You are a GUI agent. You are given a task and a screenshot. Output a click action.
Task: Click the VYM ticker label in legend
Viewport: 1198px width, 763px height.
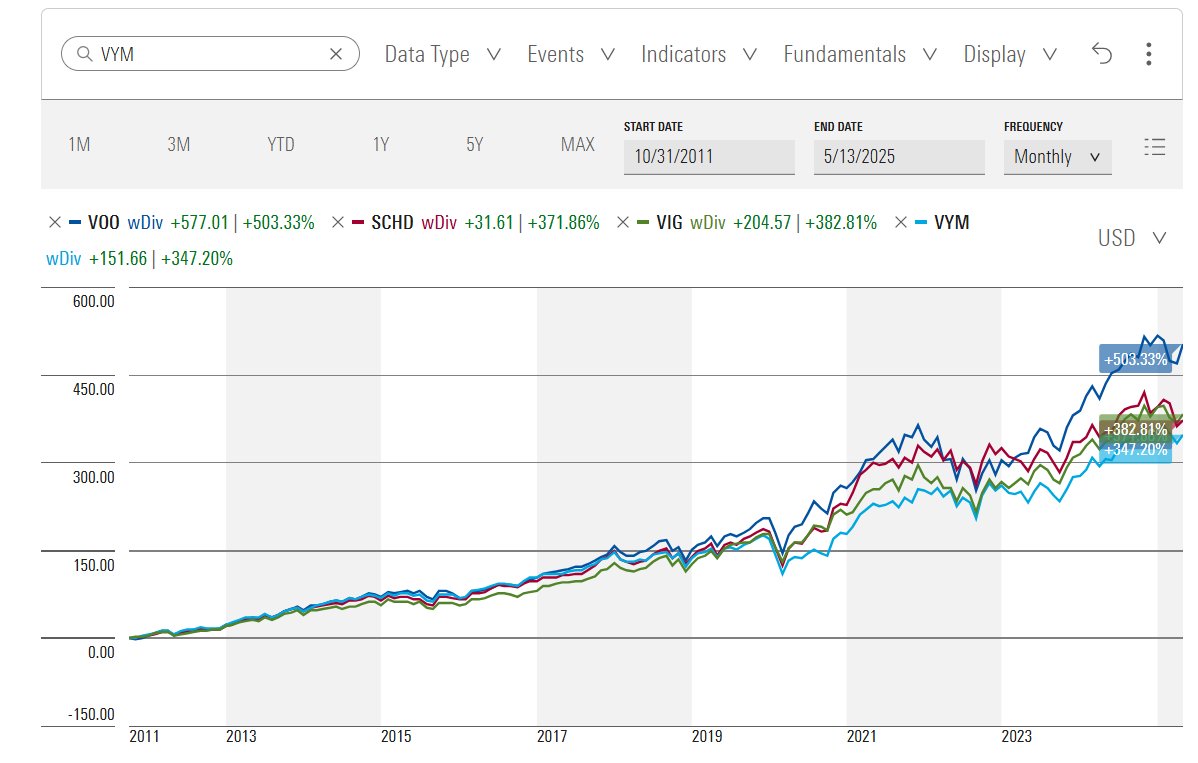pyautogui.click(x=951, y=222)
